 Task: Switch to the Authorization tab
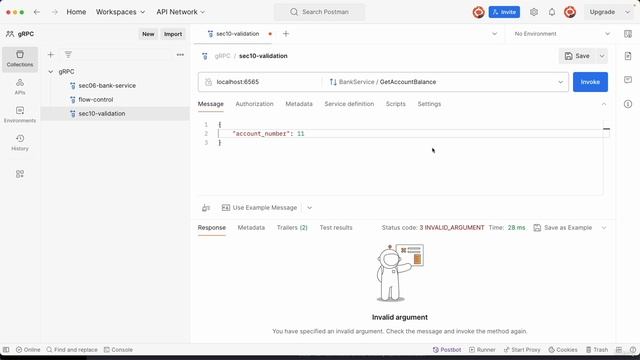click(x=254, y=104)
